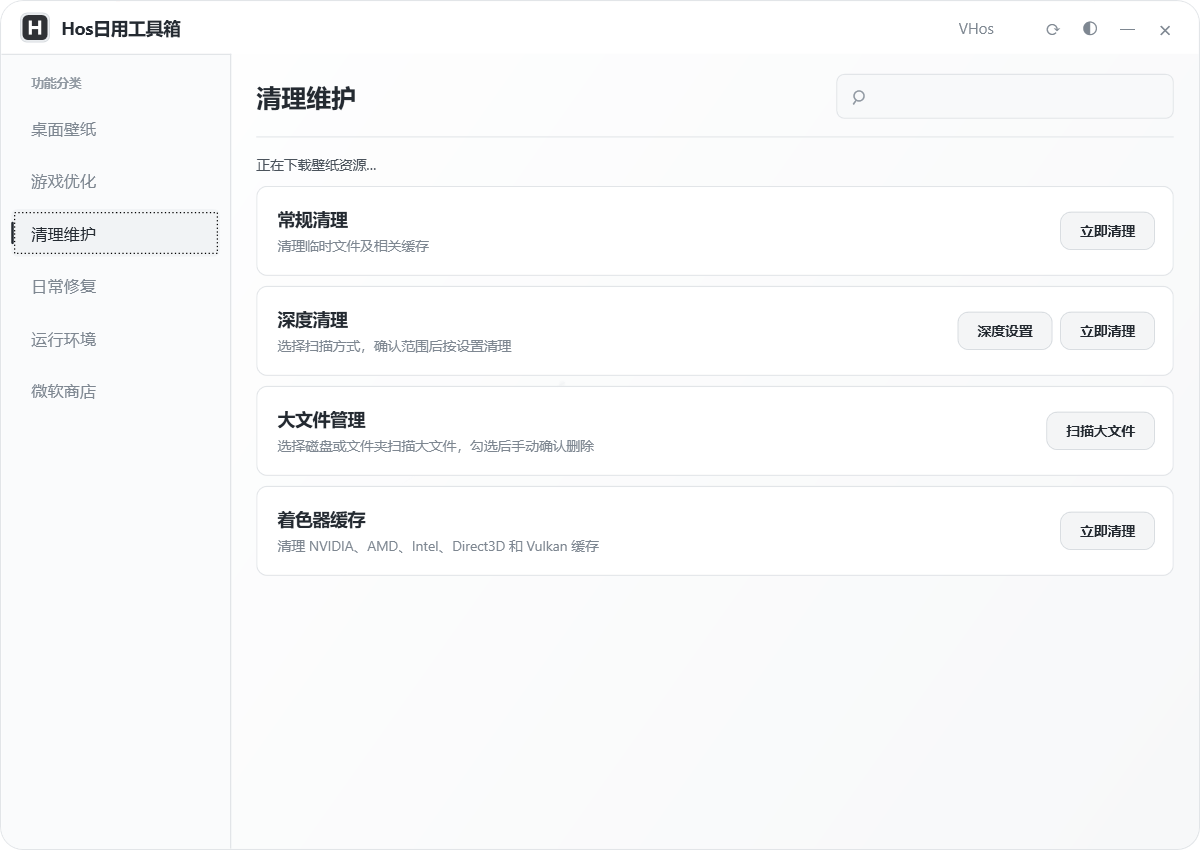Click the 常规清理 card title
Viewport: 1200px width, 850px height.
click(x=312, y=220)
